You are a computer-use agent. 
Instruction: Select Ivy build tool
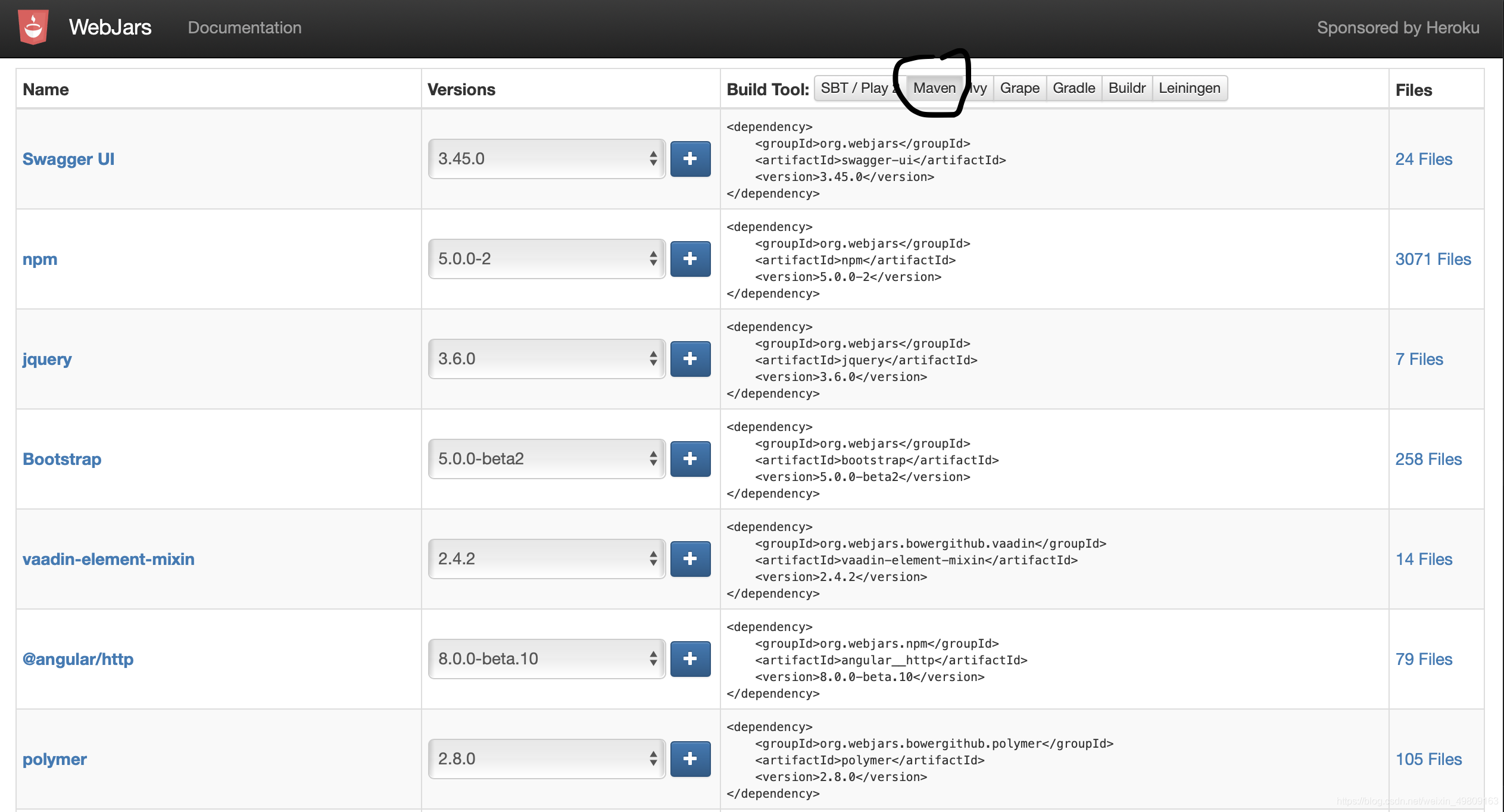coord(978,88)
